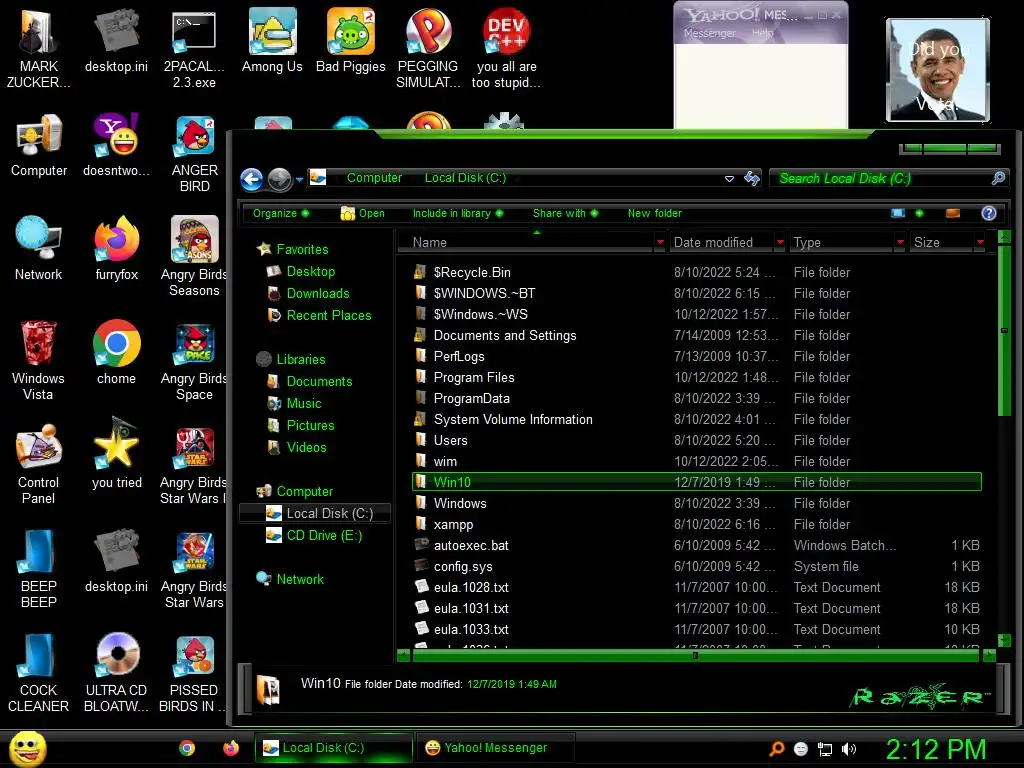Select the config.sys file
The width and height of the screenshot is (1024, 768).
pos(696,566)
